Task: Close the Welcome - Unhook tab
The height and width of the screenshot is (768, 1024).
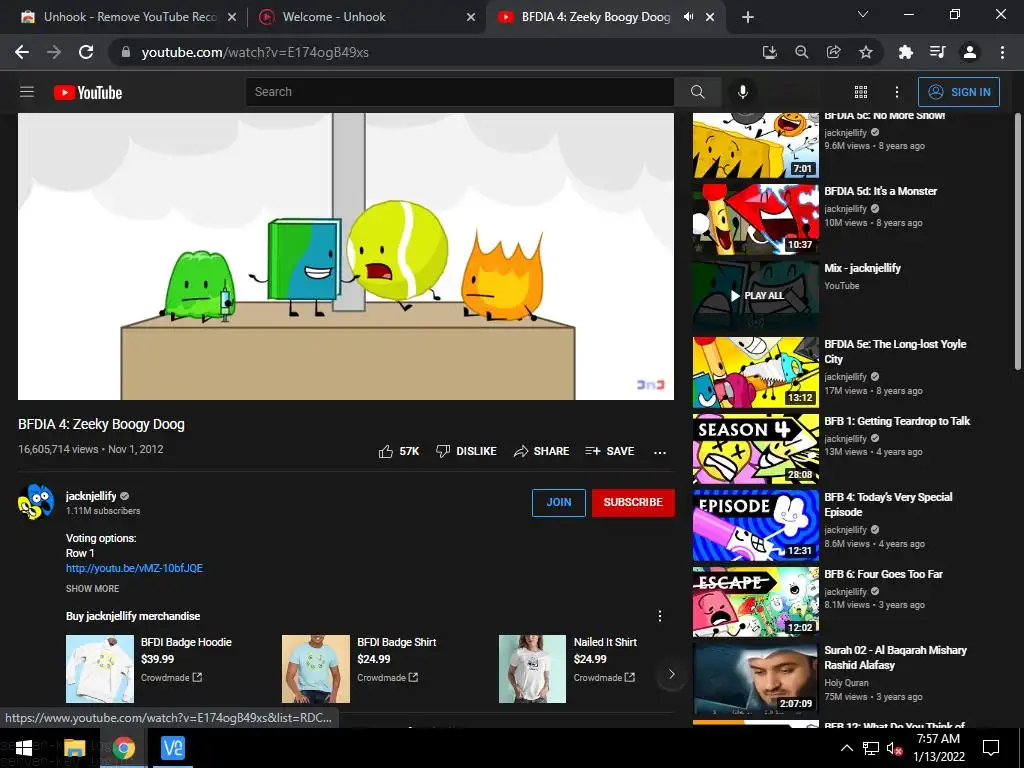Action: [471, 17]
